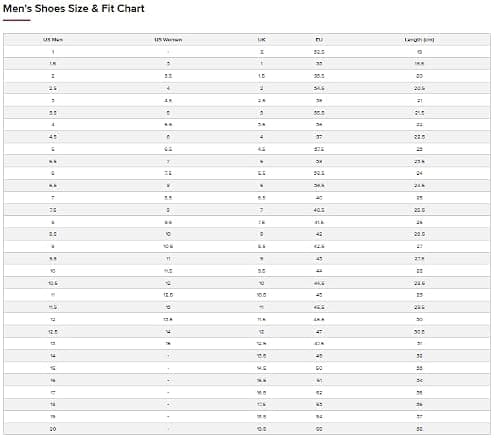Viewport: 500px width, 442px height.
Task: Select the US Men size 4.5 cell
Action: (x=53, y=137)
